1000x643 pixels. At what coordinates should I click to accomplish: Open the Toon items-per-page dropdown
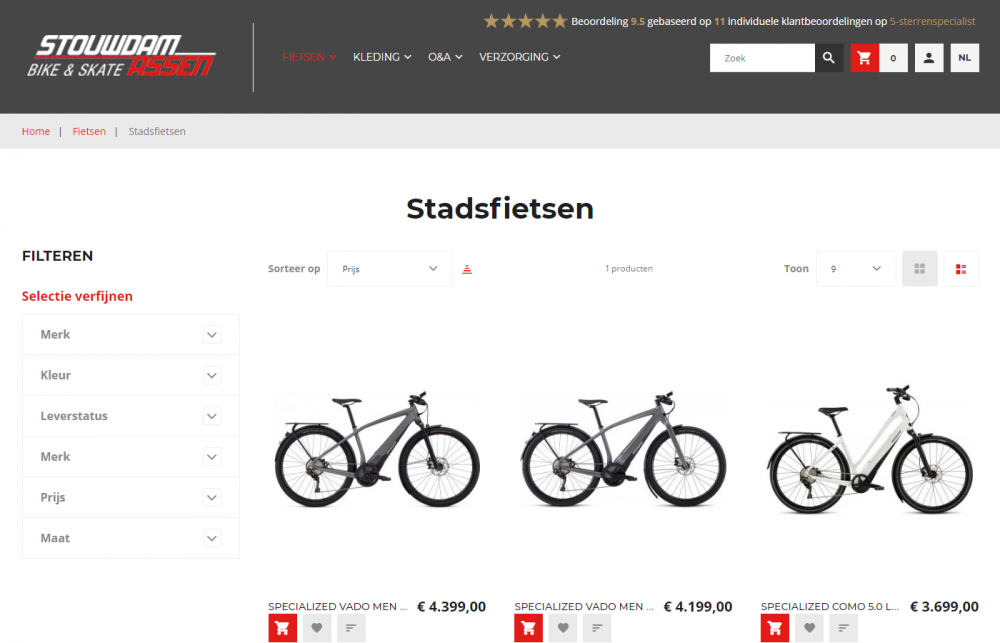(x=856, y=269)
